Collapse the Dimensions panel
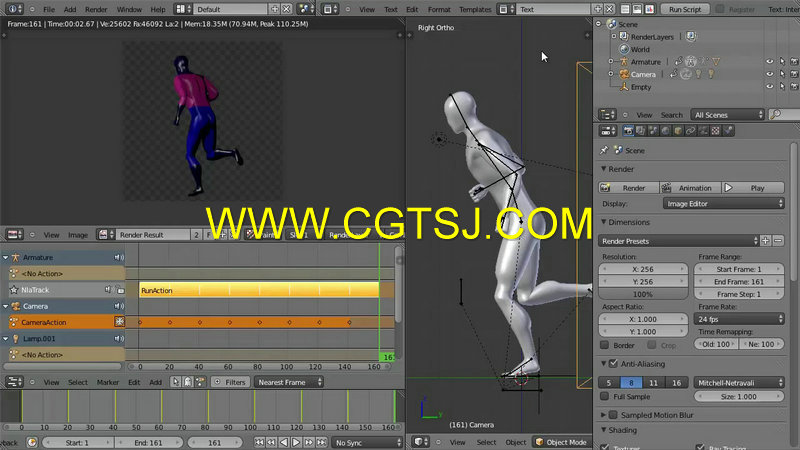Screen dimensions: 800x450 point(604,222)
